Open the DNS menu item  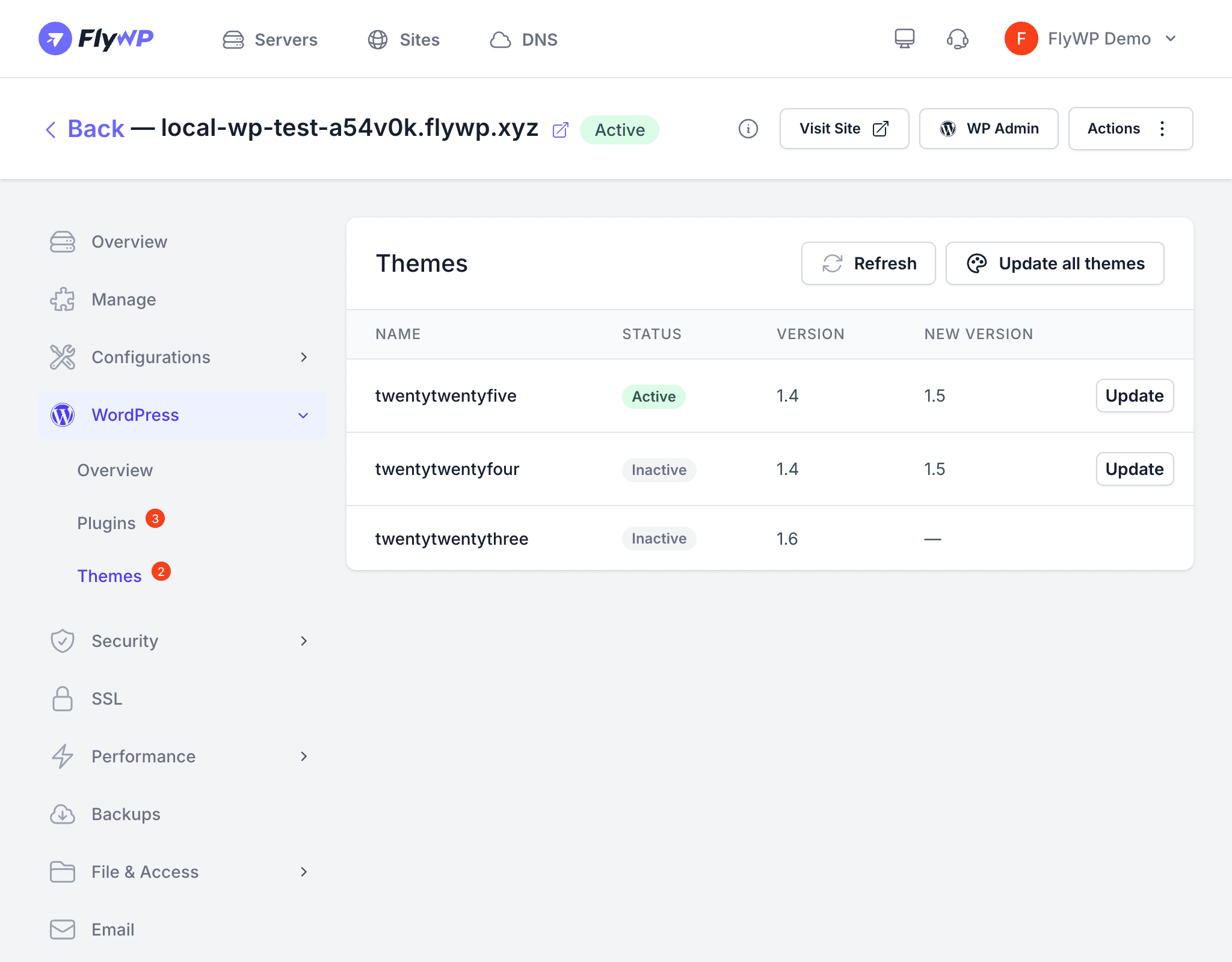523,40
